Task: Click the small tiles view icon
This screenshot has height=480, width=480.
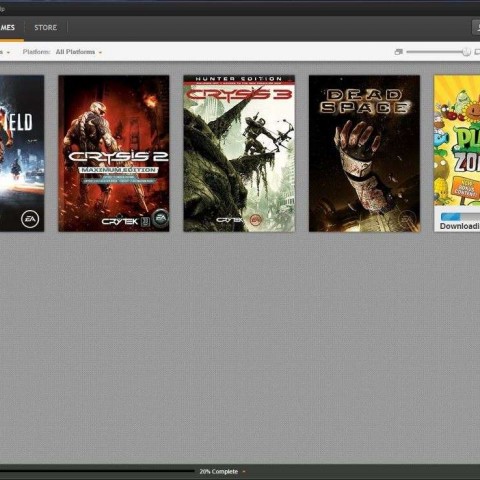Action: click(x=398, y=52)
